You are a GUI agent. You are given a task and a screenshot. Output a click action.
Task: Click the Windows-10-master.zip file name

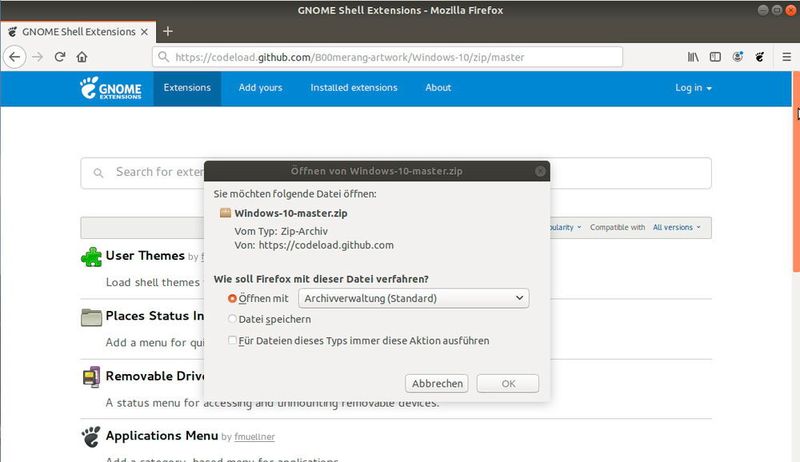(291, 213)
